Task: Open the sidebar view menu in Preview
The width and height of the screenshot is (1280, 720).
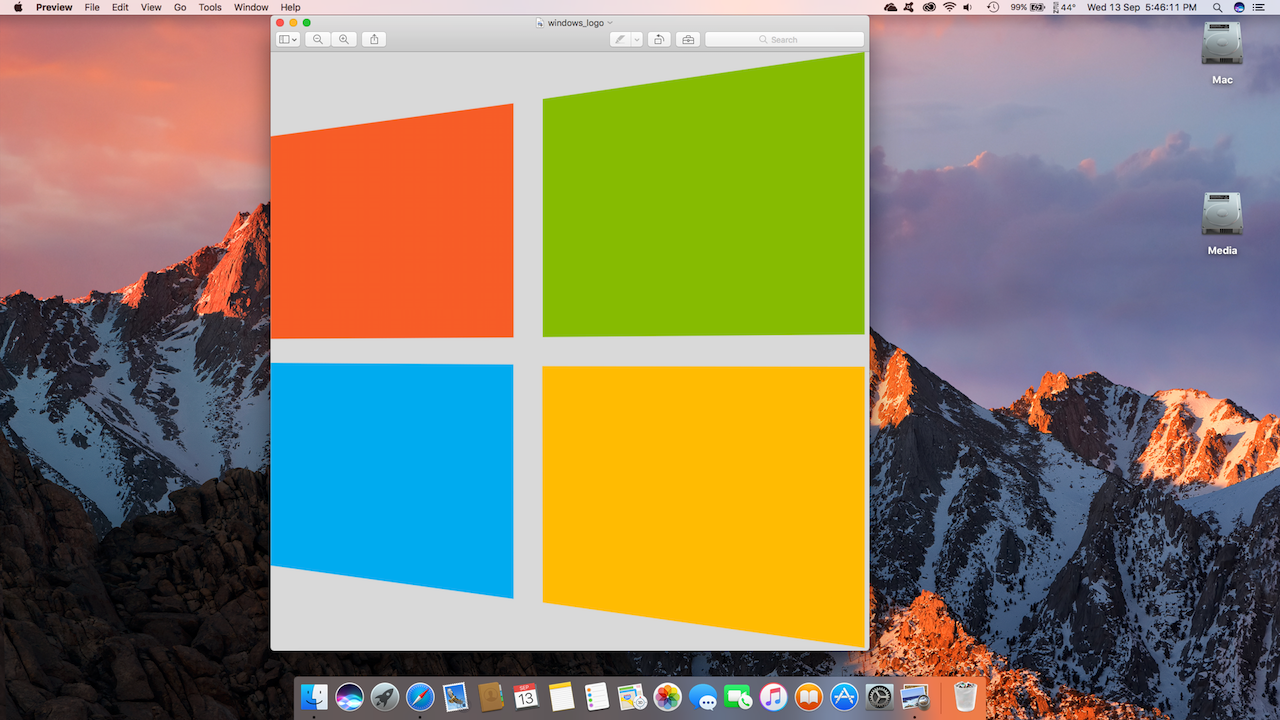Action: (x=288, y=39)
